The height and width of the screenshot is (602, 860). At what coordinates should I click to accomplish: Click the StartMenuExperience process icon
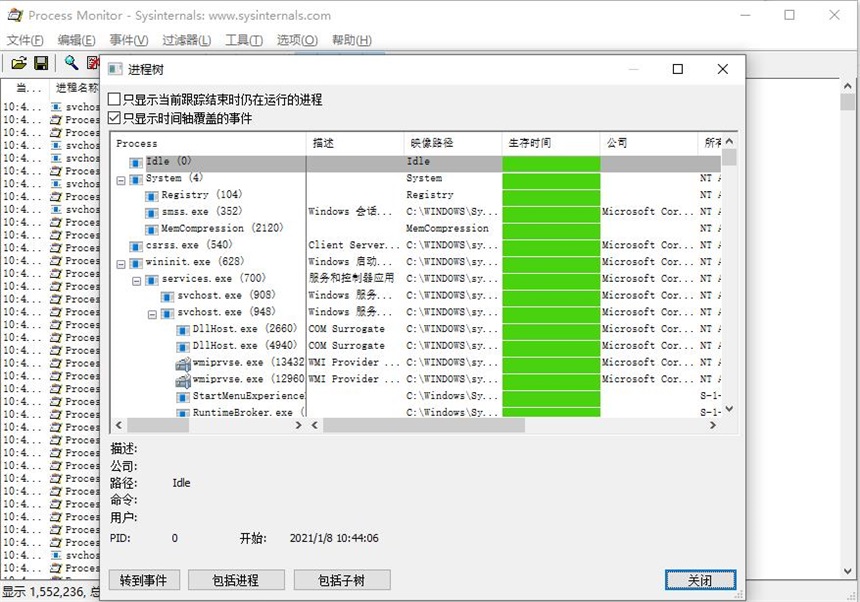[183, 397]
